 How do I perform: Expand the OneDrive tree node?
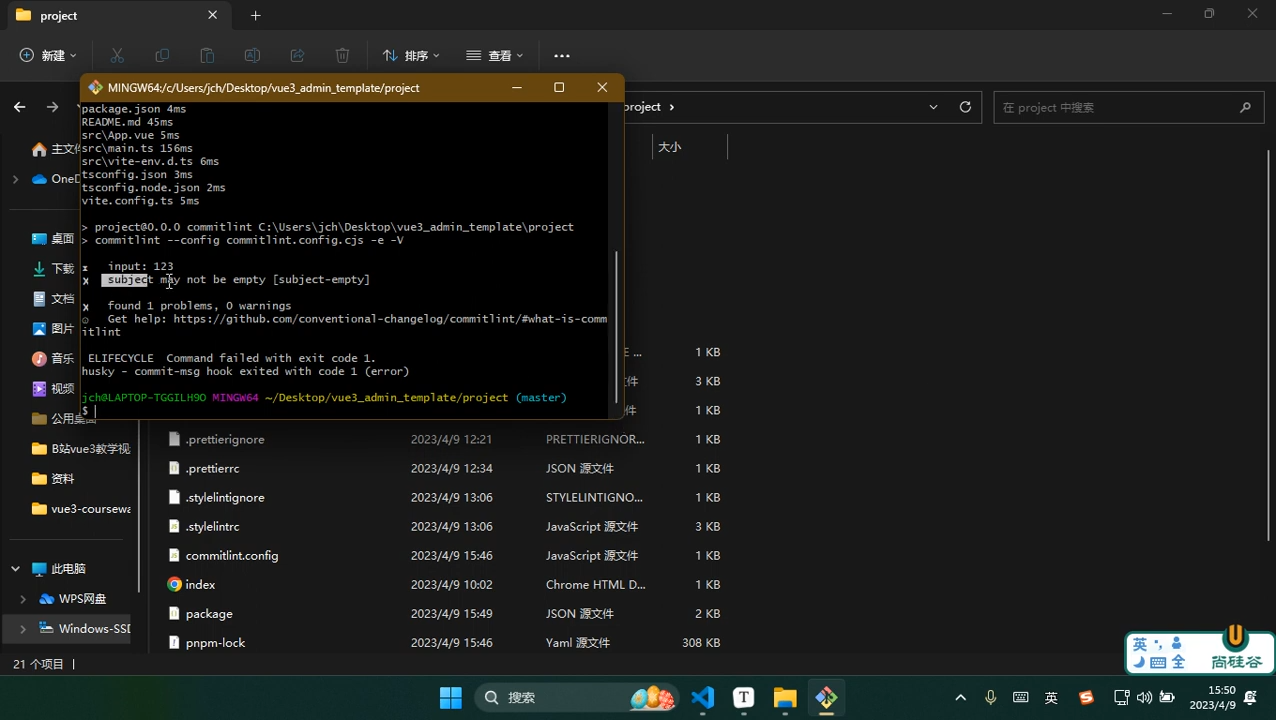(15, 179)
